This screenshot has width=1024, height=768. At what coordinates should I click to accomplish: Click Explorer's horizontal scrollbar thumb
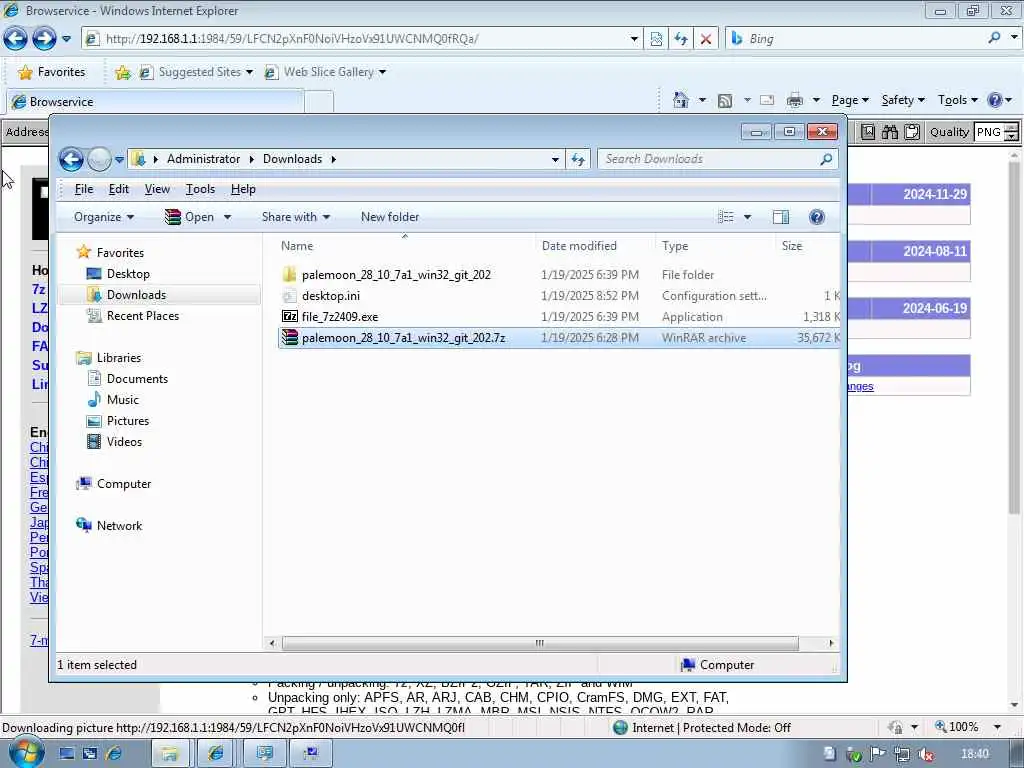pyautogui.click(x=539, y=643)
